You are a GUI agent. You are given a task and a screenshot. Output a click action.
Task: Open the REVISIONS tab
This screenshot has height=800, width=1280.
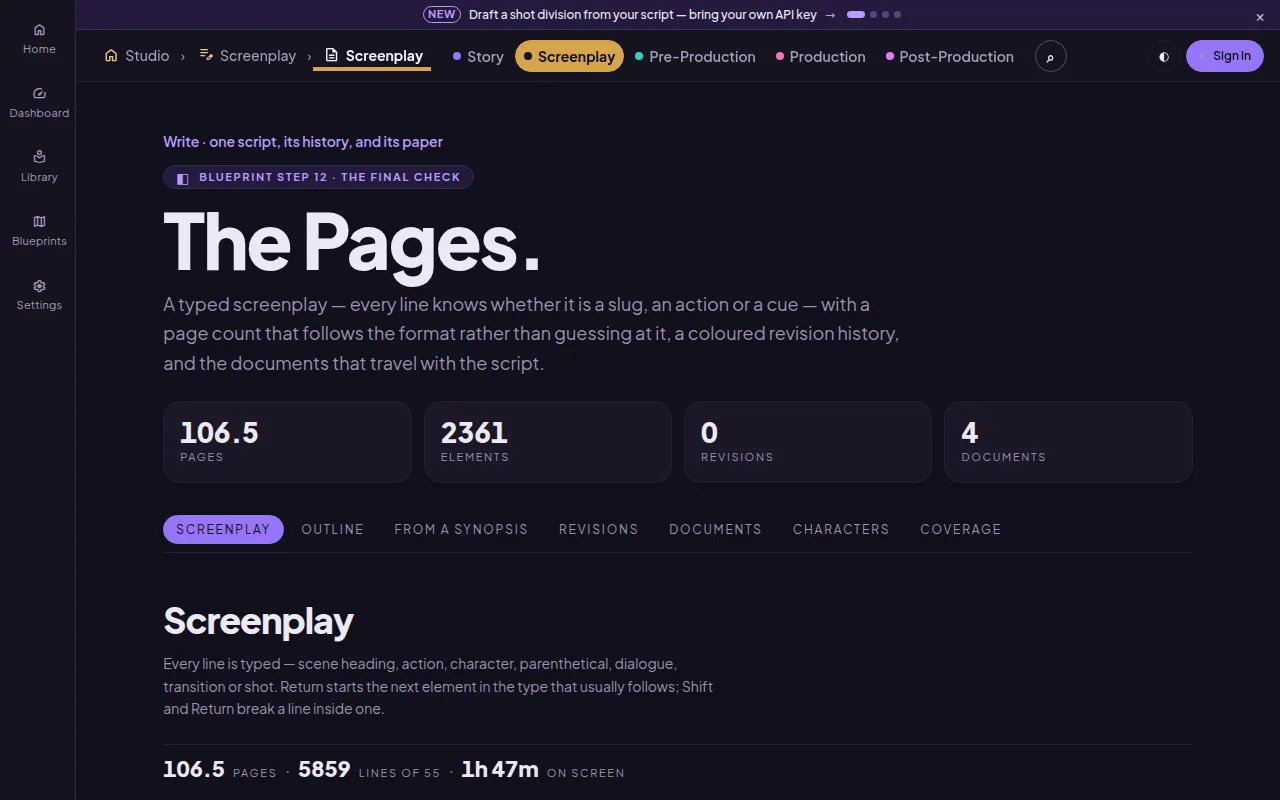pyautogui.click(x=598, y=529)
